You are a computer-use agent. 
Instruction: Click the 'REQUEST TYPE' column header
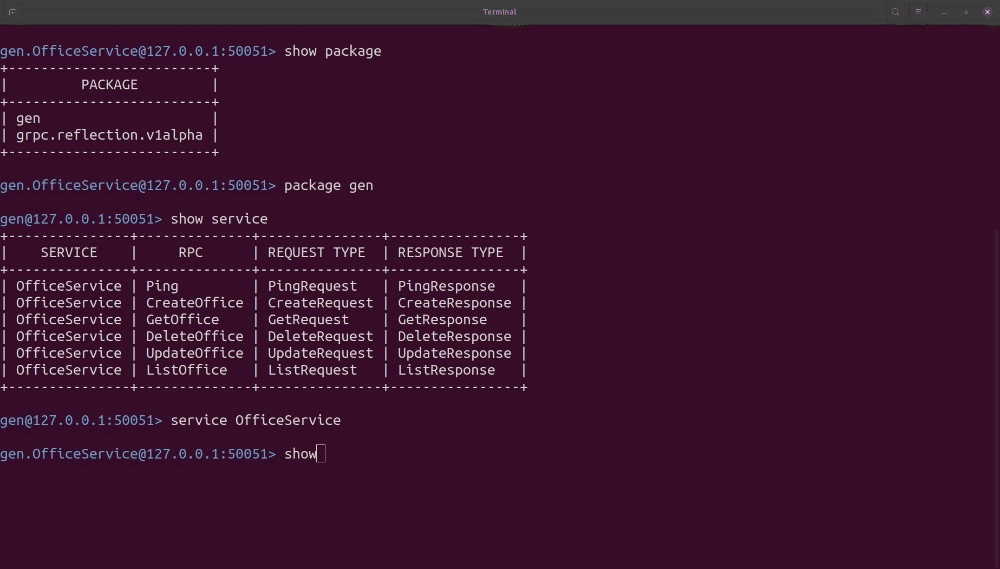pyautogui.click(x=316, y=253)
